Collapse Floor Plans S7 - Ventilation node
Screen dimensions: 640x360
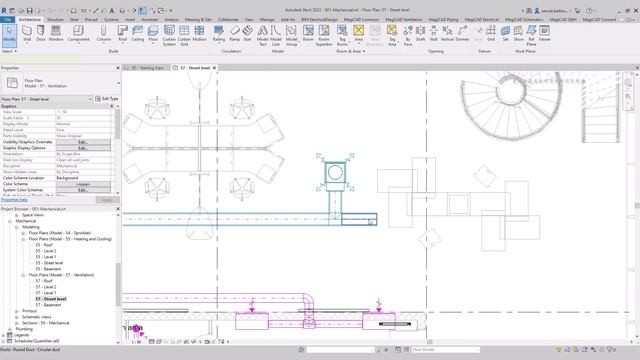pos(23,275)
